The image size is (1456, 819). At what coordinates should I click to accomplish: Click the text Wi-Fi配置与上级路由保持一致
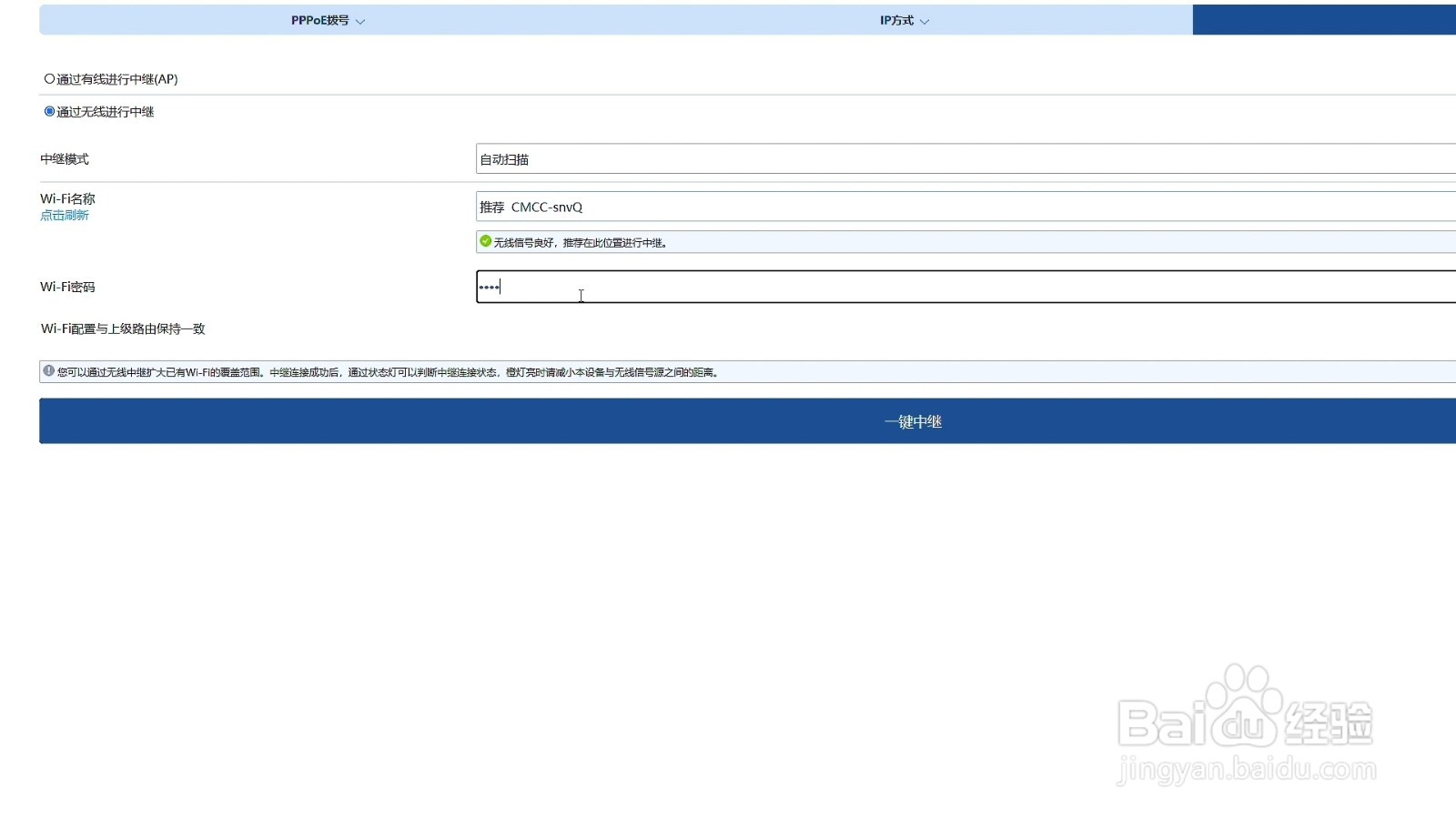click(123, 329)
